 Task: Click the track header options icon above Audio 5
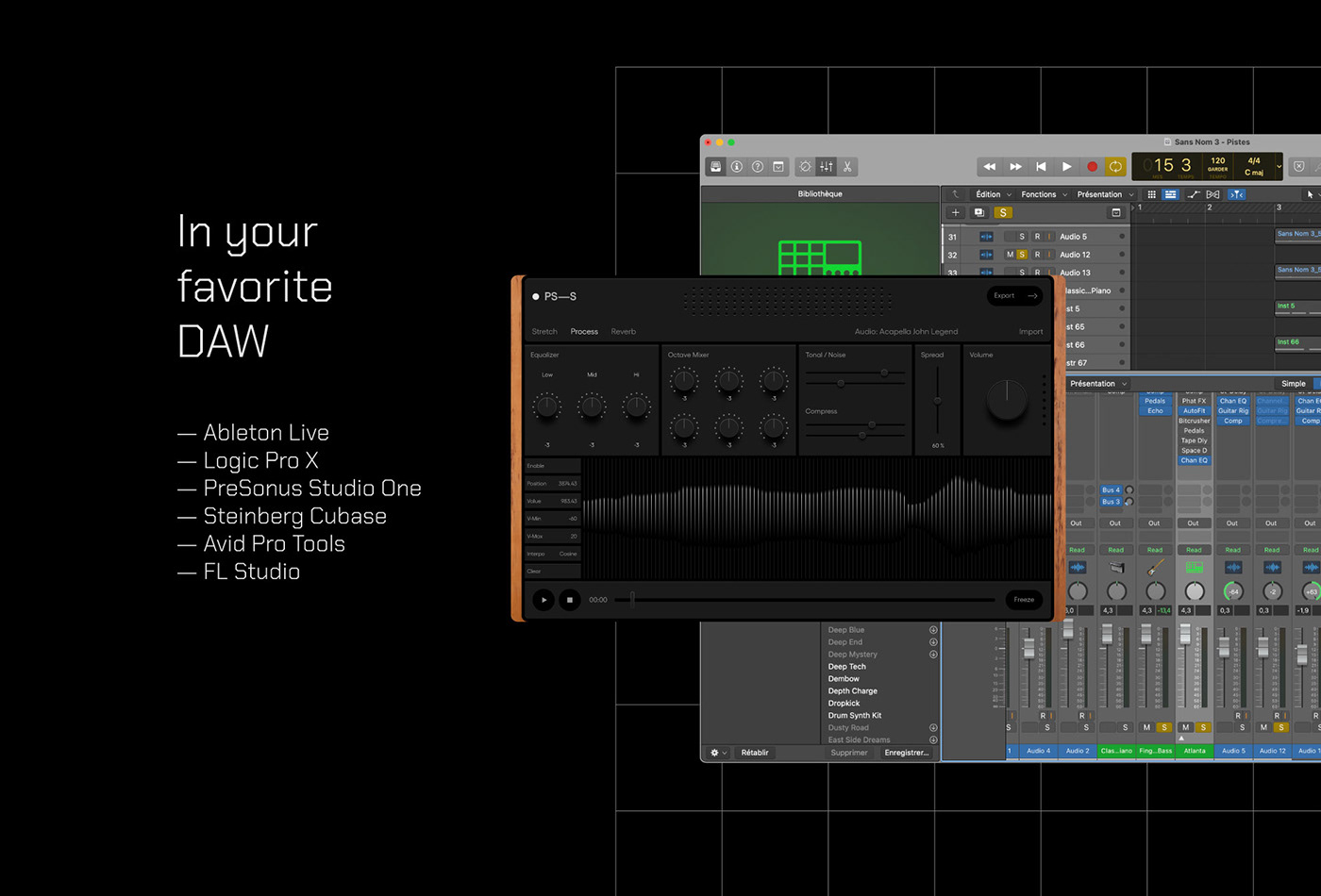[x=1116, y=213]
